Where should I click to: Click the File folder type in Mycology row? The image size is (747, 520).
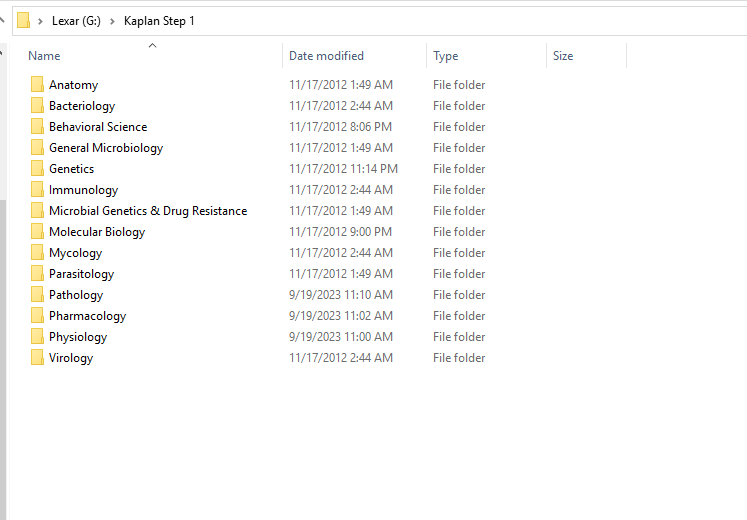coord(459,252)
